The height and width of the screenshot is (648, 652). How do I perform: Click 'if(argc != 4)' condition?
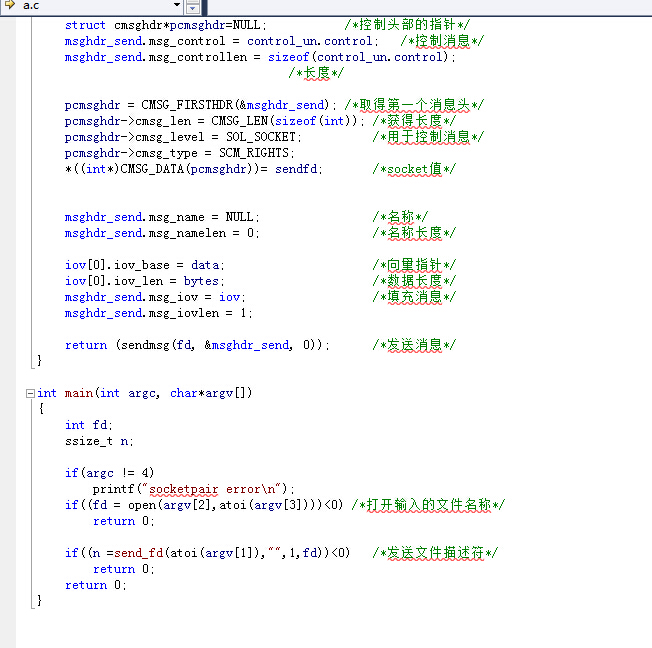(x=109, y=473)
